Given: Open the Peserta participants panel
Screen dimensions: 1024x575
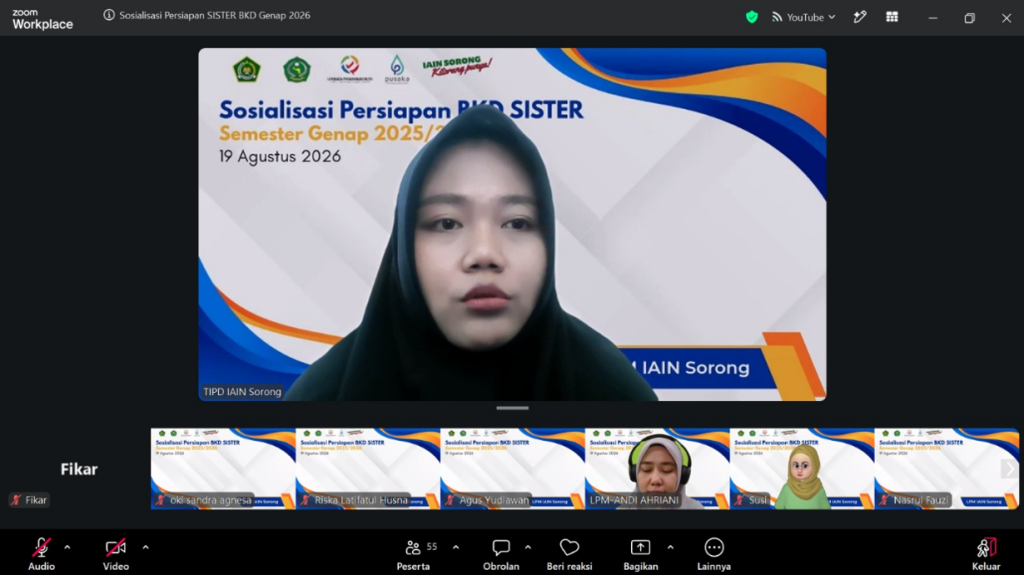Looking at the screenshot, I should pos(413,553).
